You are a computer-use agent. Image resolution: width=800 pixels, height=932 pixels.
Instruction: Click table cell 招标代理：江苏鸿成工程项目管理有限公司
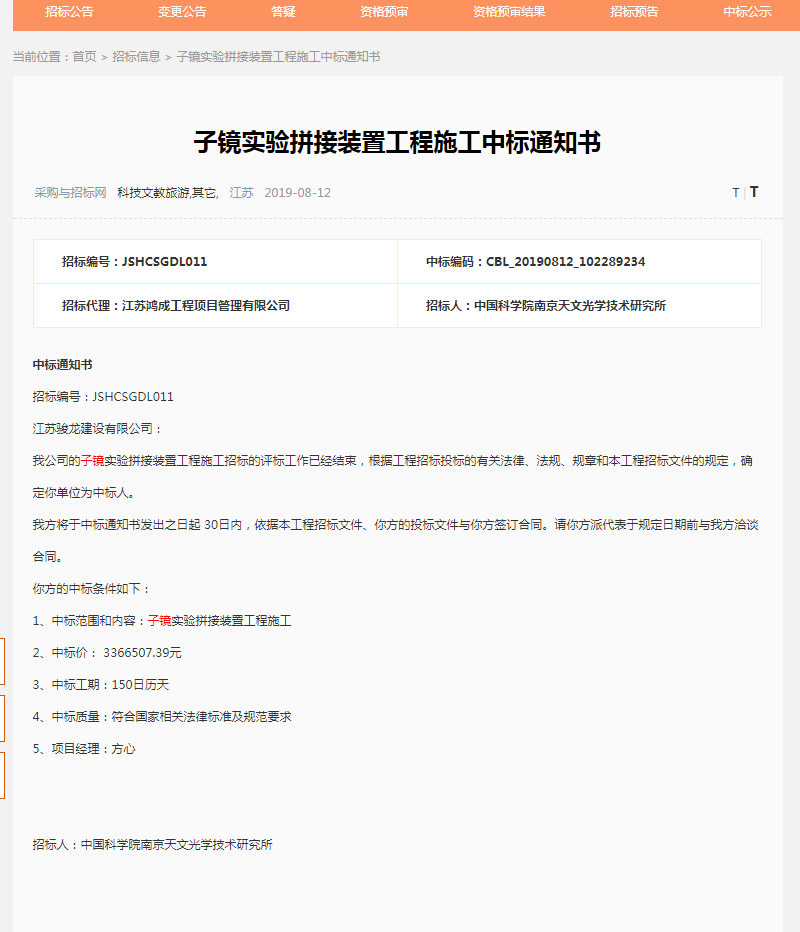point(215,306)
